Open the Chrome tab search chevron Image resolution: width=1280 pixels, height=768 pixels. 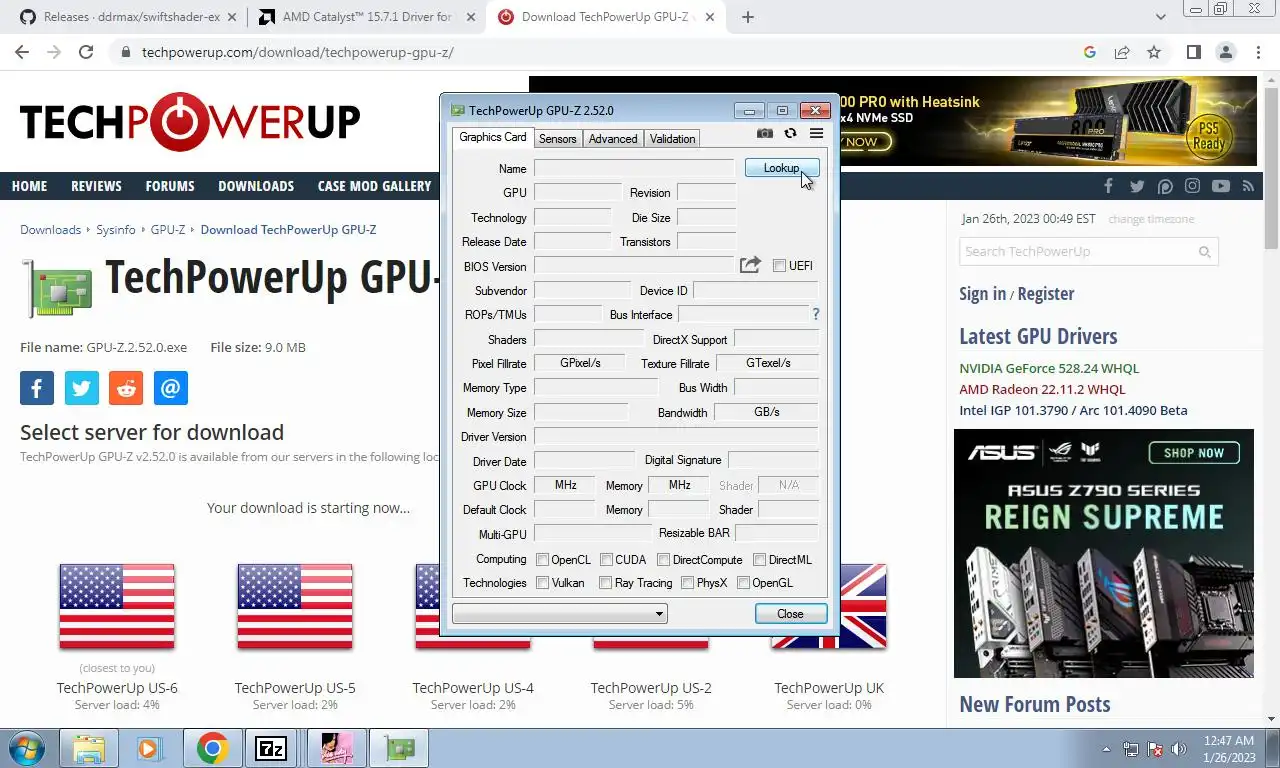tap(1160, 17)
